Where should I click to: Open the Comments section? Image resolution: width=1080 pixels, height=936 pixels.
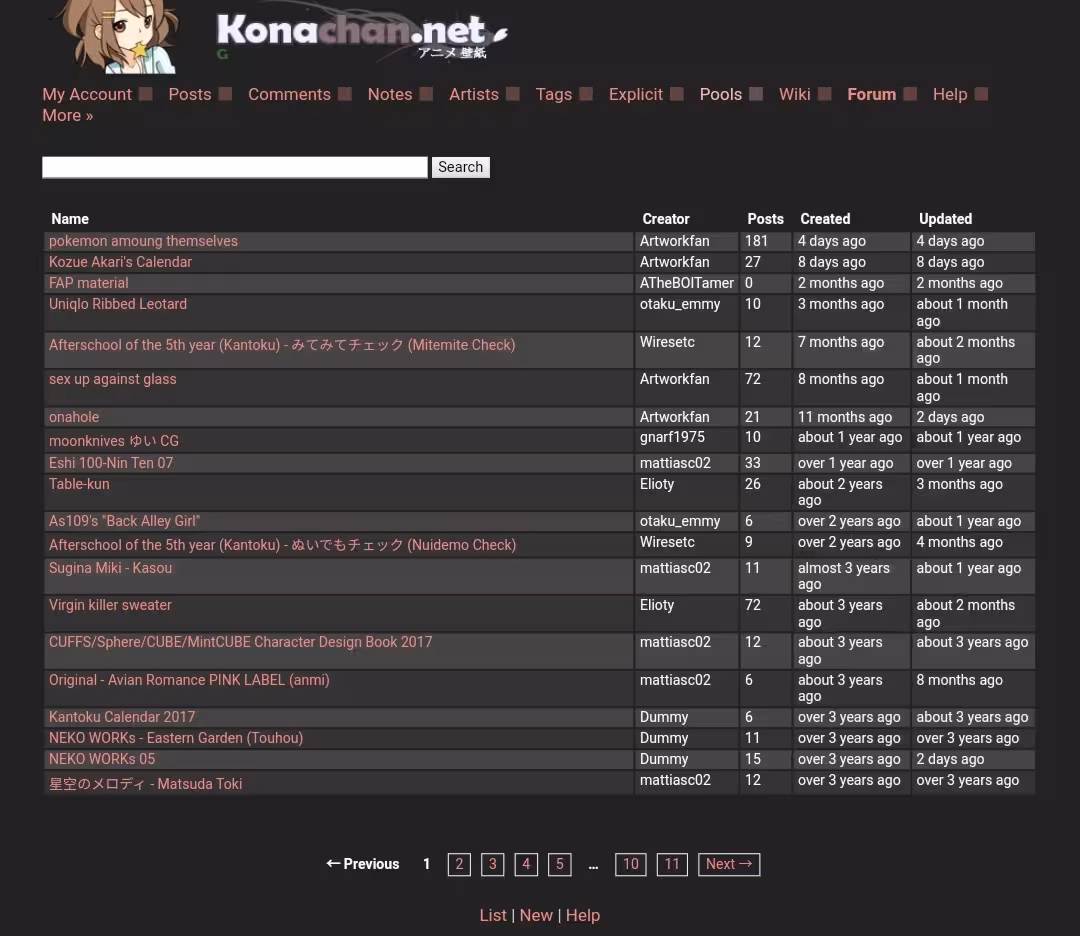289,94
